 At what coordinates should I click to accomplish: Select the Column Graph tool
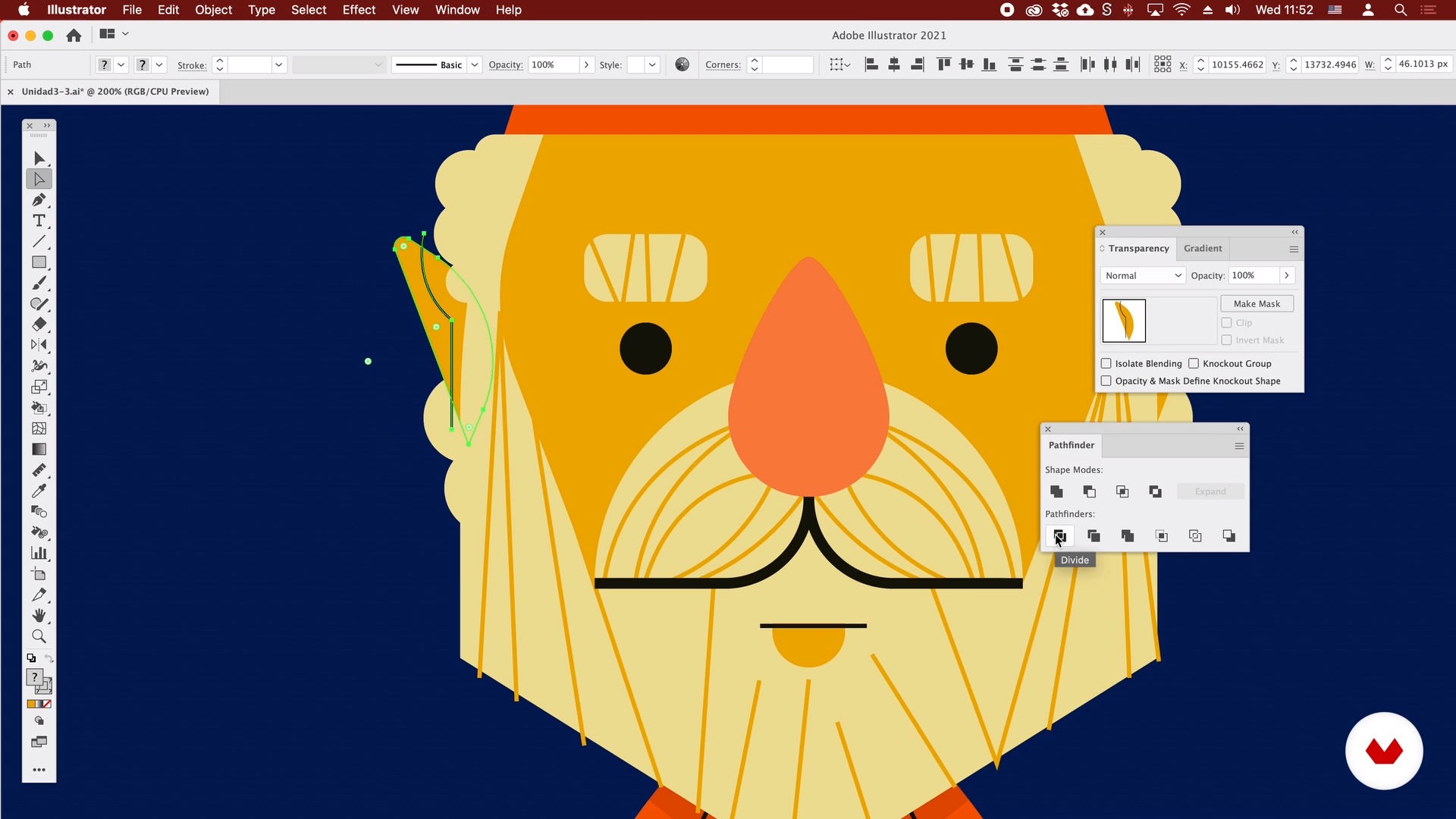tap(39, 553)
